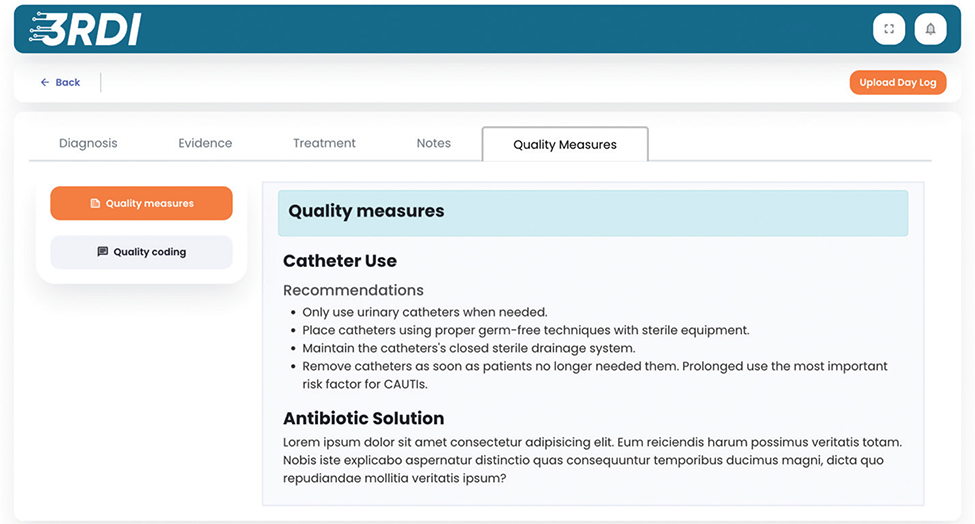Click the Recommendations subheading
Screen dimensions: 975x524
coord(353,290)
